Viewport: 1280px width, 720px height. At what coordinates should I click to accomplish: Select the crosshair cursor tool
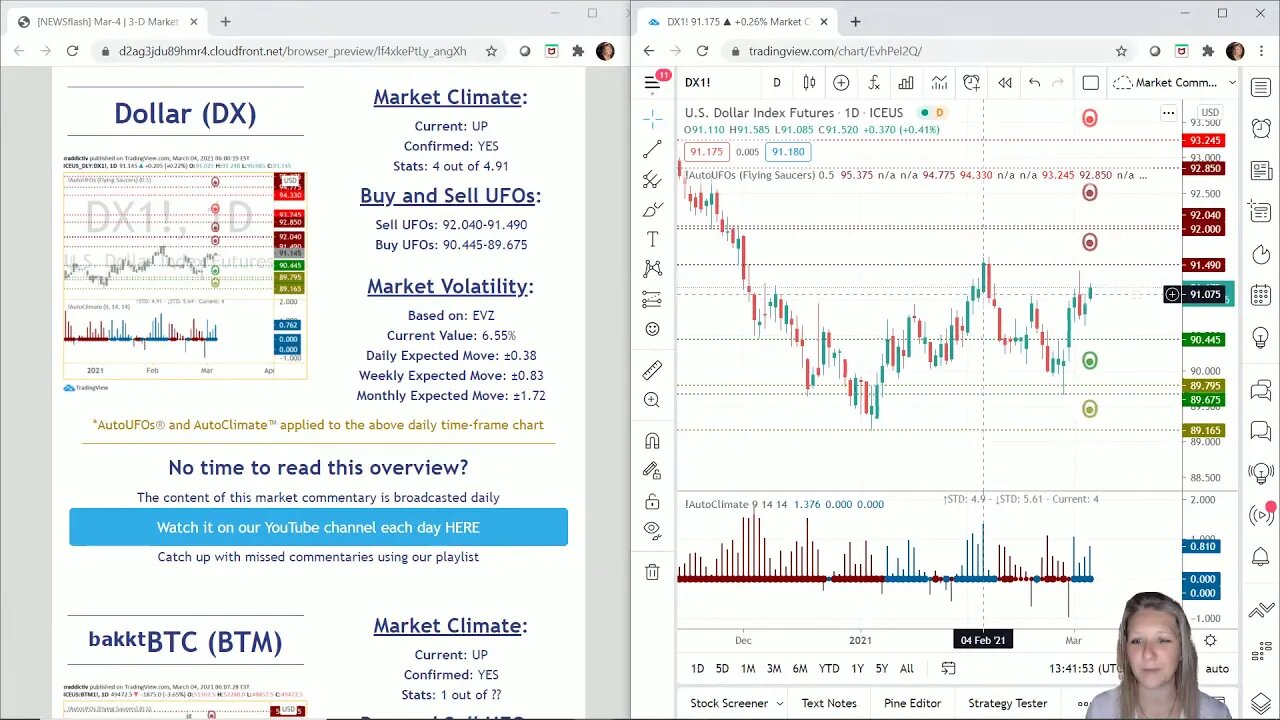point(652,120)
